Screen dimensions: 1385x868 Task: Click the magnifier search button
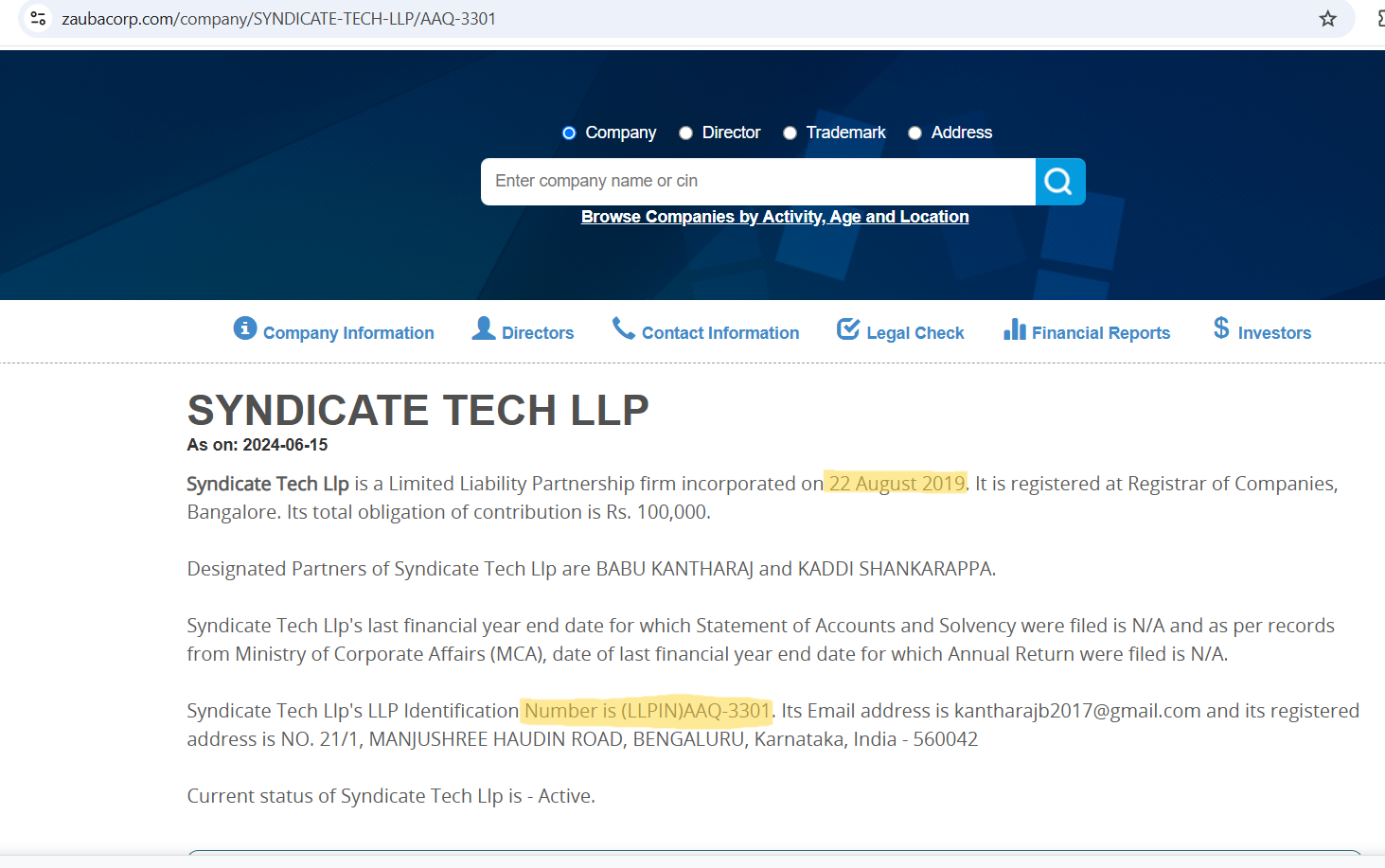coord(1059,181)
